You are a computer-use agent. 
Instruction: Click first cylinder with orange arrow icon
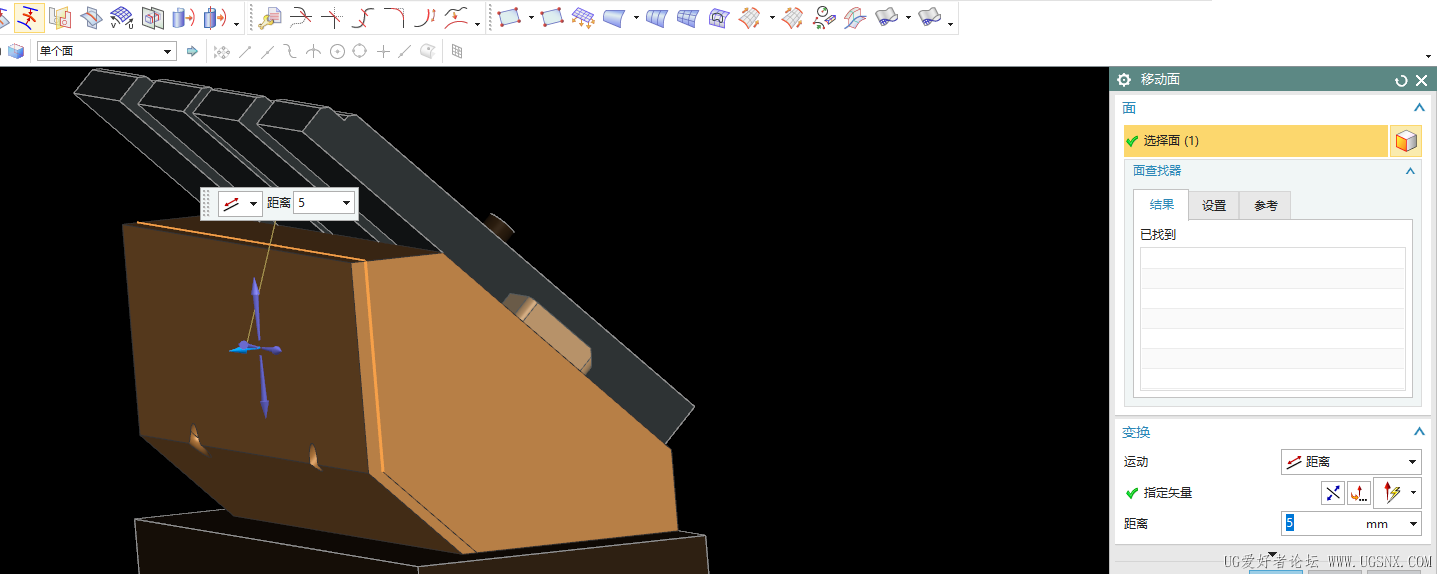183,17
